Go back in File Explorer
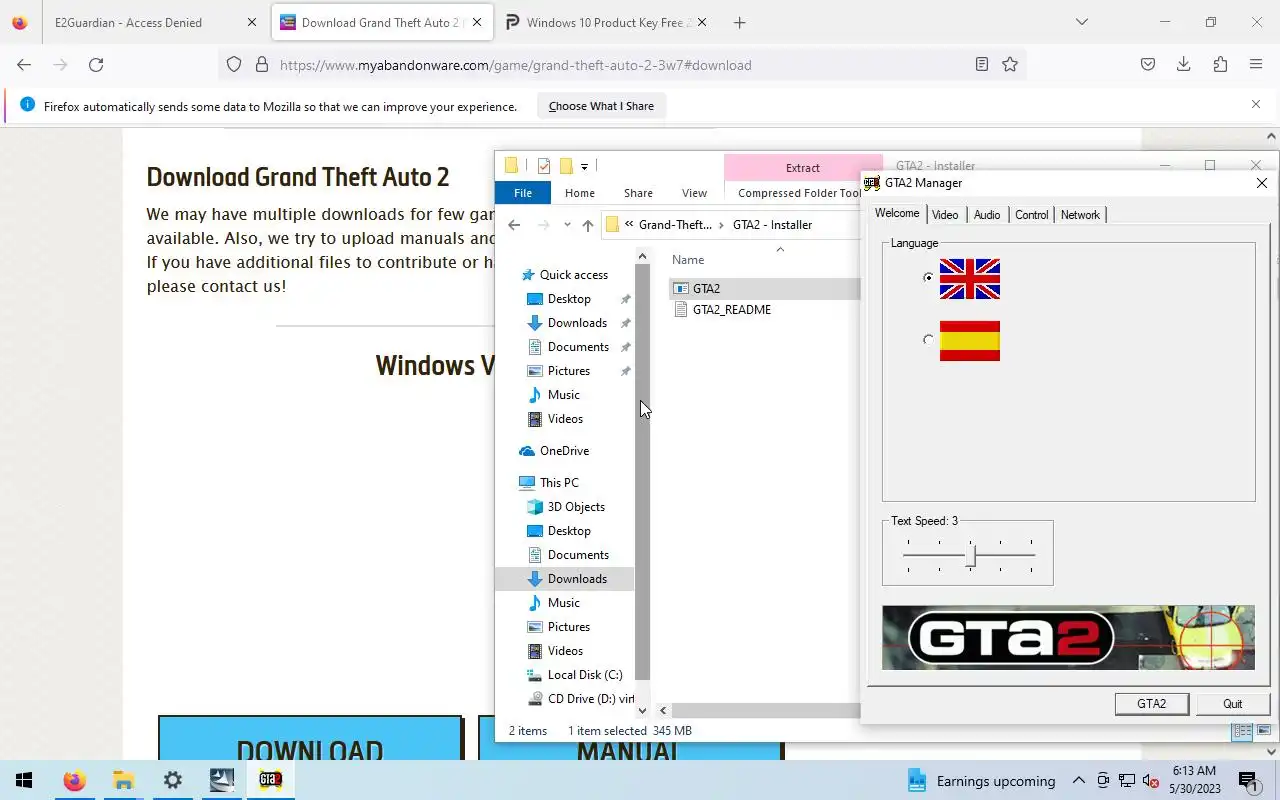 [514, 225]
